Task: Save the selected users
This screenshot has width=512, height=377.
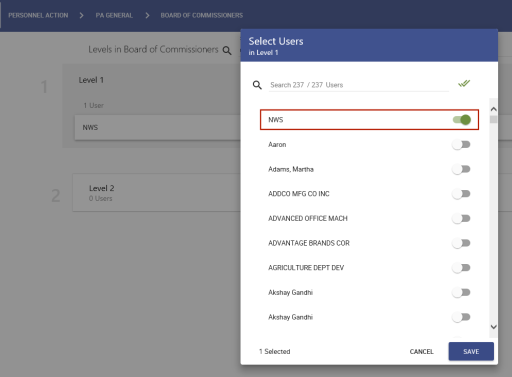Action: pos(471,351)
